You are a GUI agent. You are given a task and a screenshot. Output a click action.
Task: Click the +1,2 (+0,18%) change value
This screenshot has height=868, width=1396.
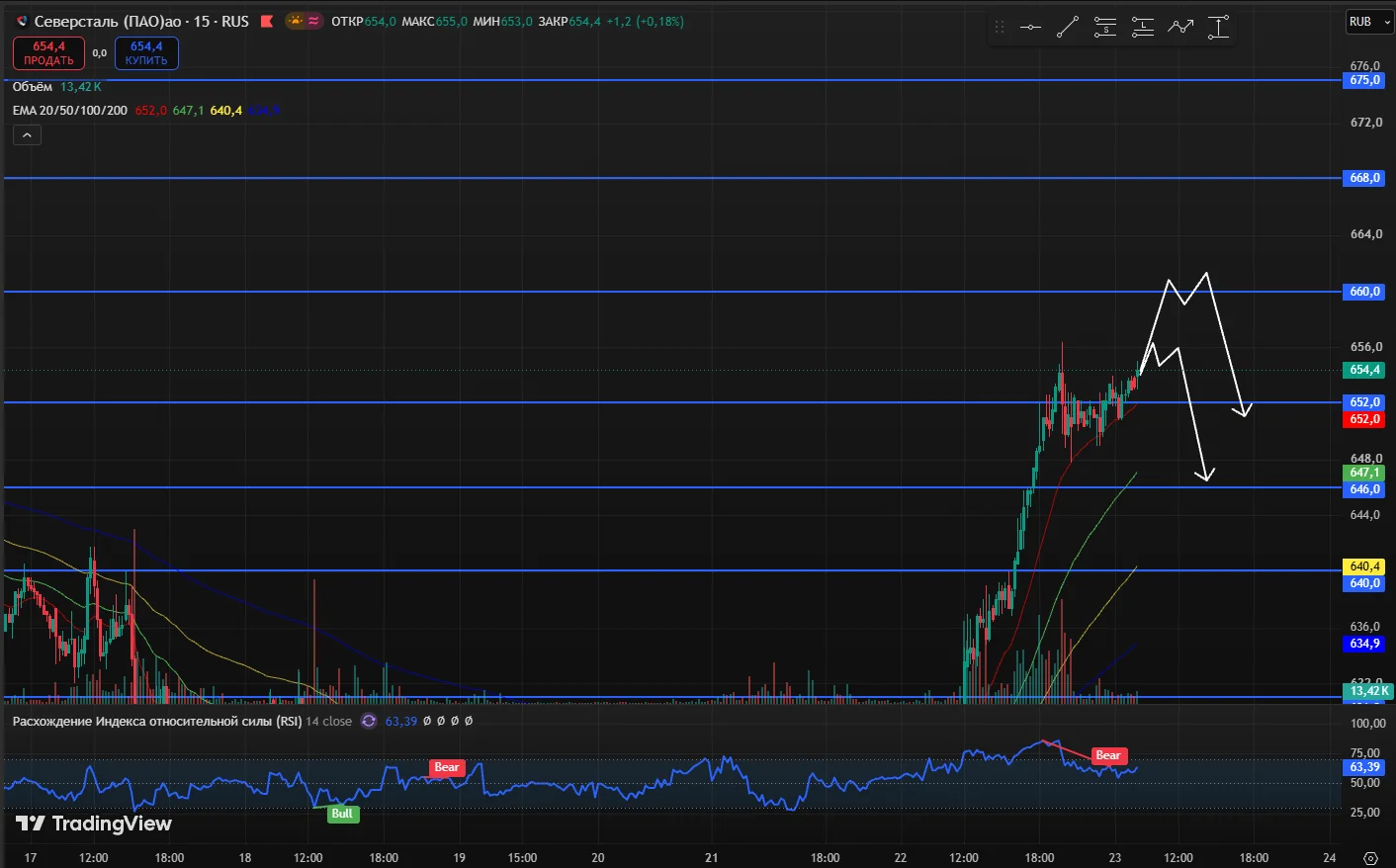[645, 21]
